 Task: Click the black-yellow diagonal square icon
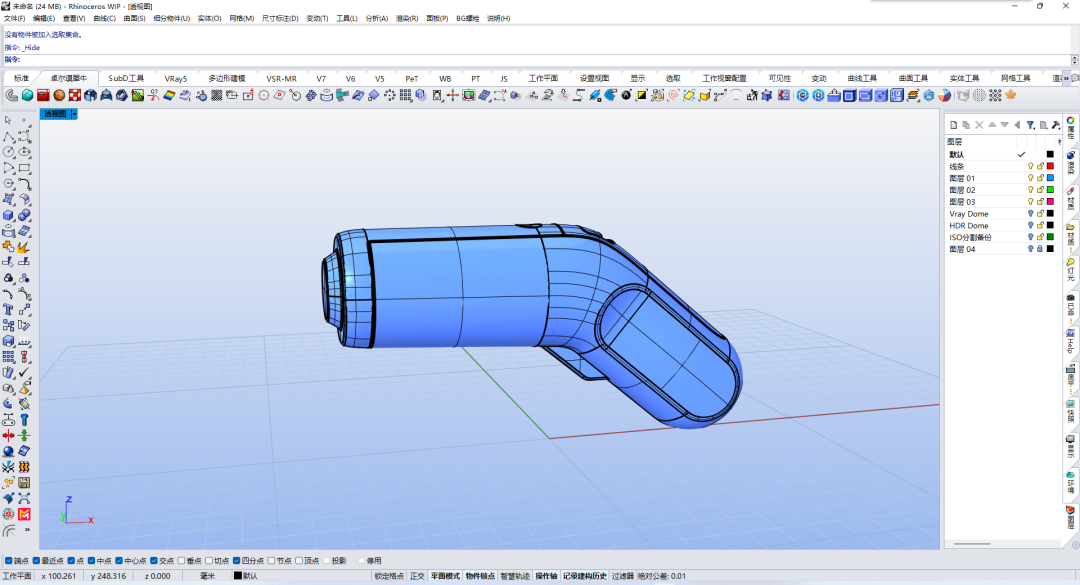[x=641, y=95]
